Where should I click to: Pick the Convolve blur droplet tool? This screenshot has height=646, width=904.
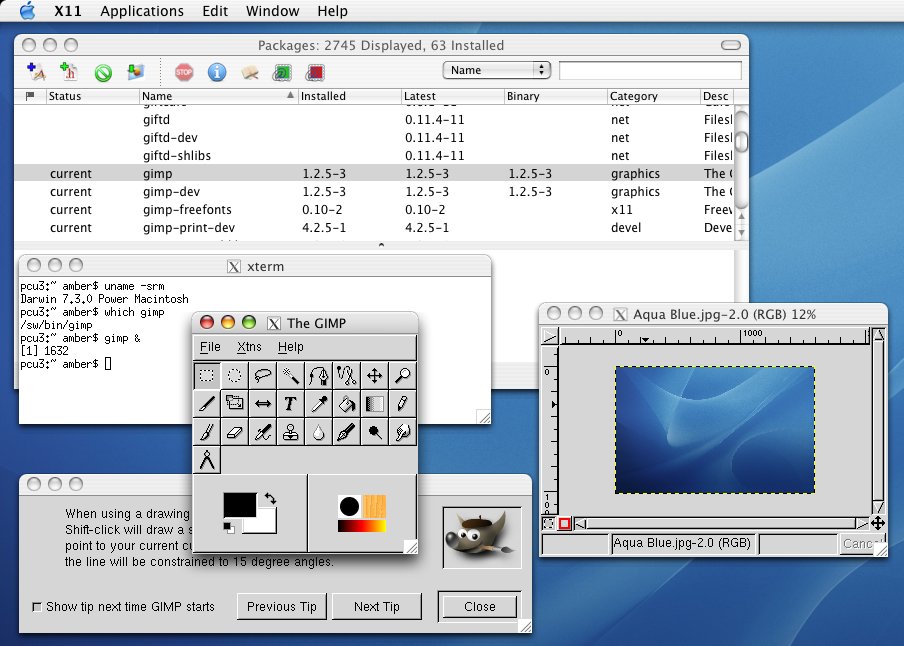[x=318, y=431]
